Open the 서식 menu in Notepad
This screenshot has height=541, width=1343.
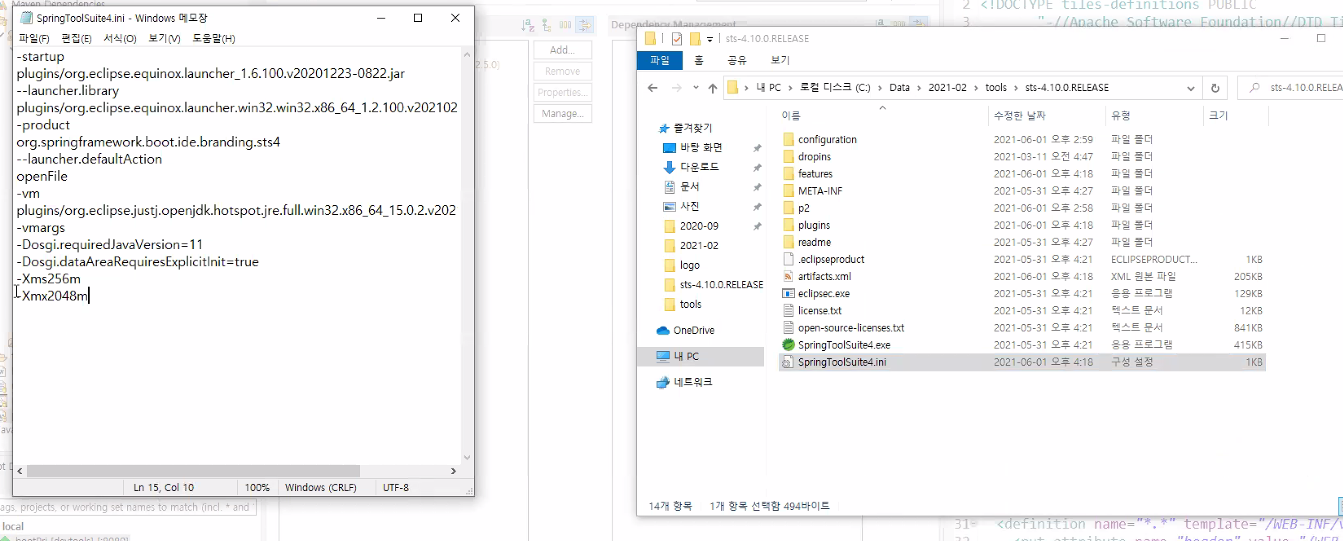(120, 38)
